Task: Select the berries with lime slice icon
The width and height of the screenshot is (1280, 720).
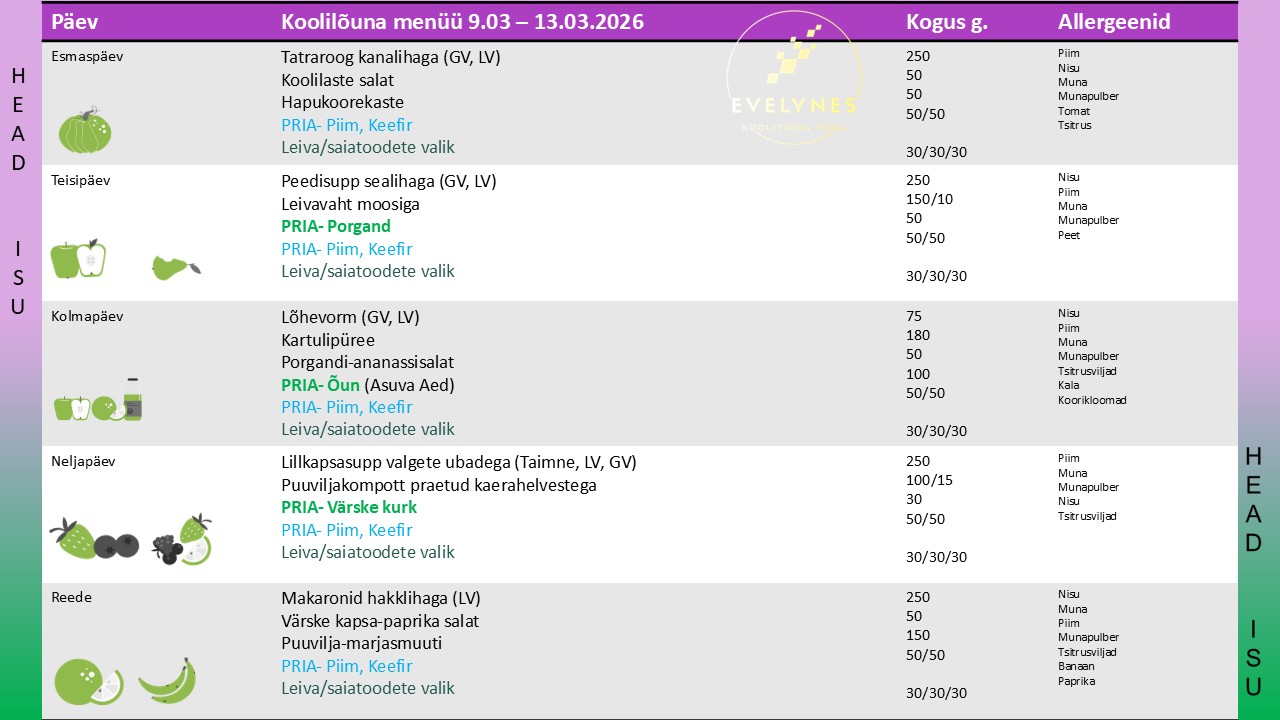Action: click(182, 540)
